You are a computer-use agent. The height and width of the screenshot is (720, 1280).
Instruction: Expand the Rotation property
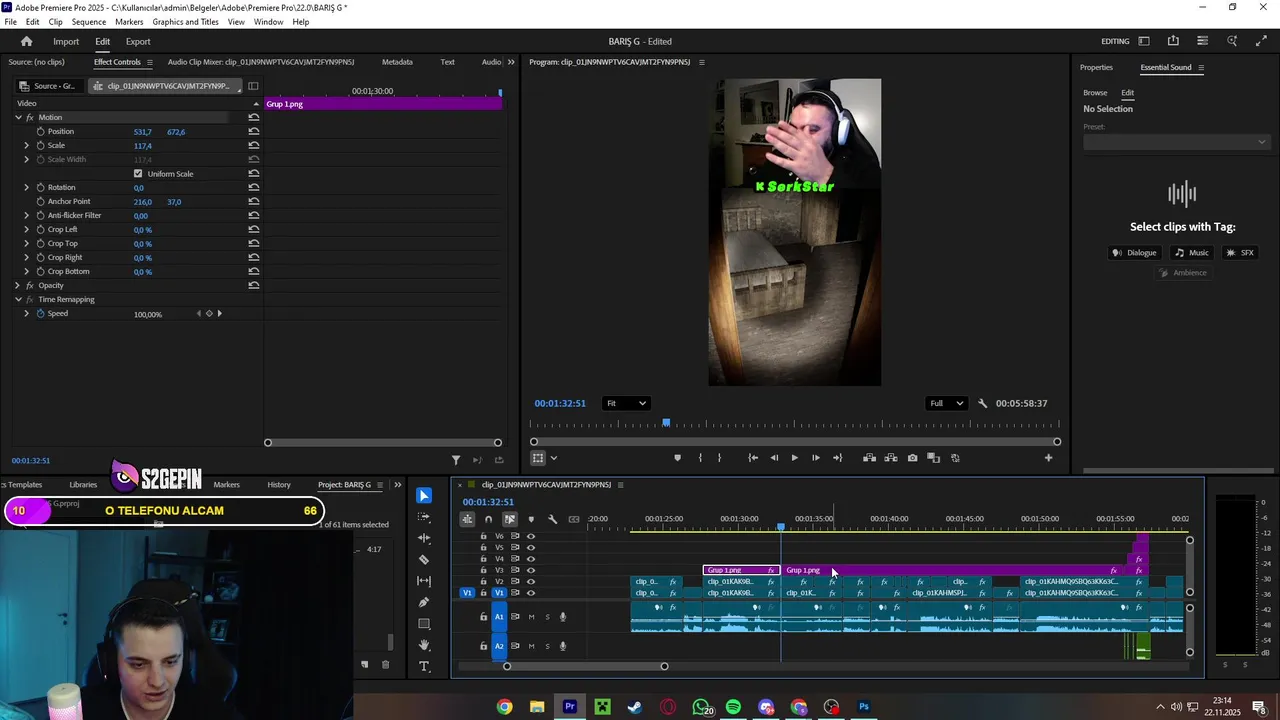pyautogui.click(x=27, y=187)
